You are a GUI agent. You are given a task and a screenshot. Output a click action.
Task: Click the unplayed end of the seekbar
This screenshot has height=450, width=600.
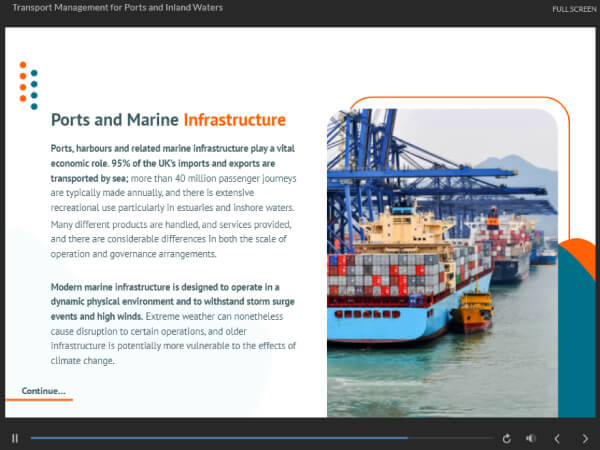pos(450,438)
